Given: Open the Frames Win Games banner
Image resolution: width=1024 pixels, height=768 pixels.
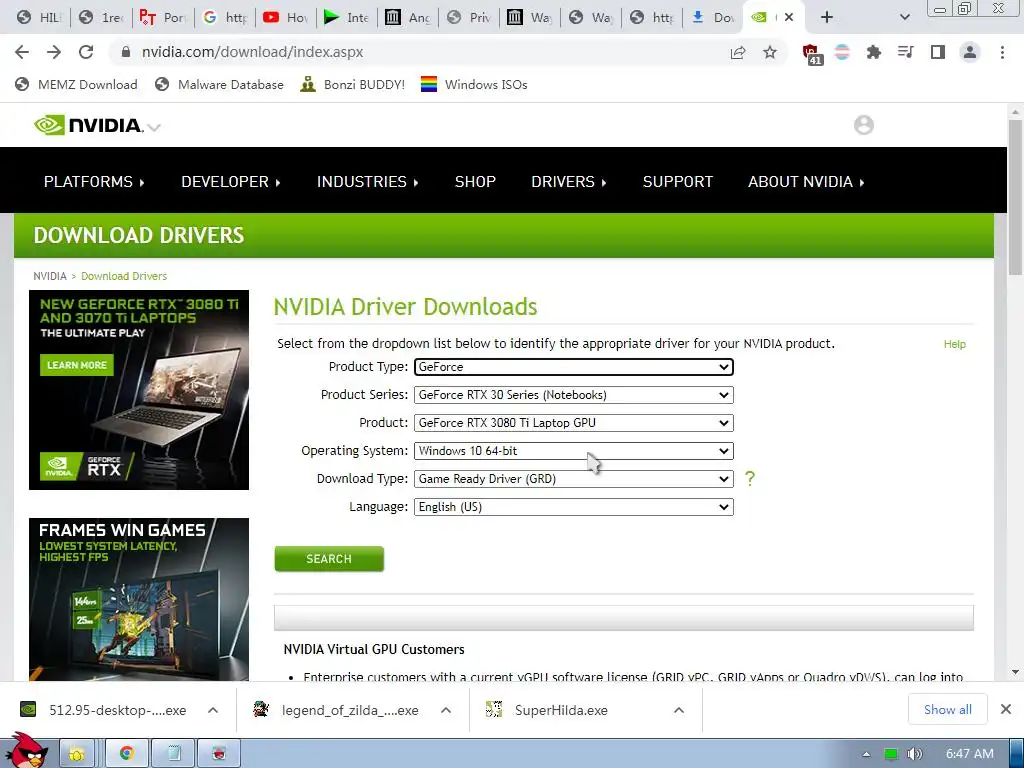Looking at the screenshot, I should click(139, 599).
